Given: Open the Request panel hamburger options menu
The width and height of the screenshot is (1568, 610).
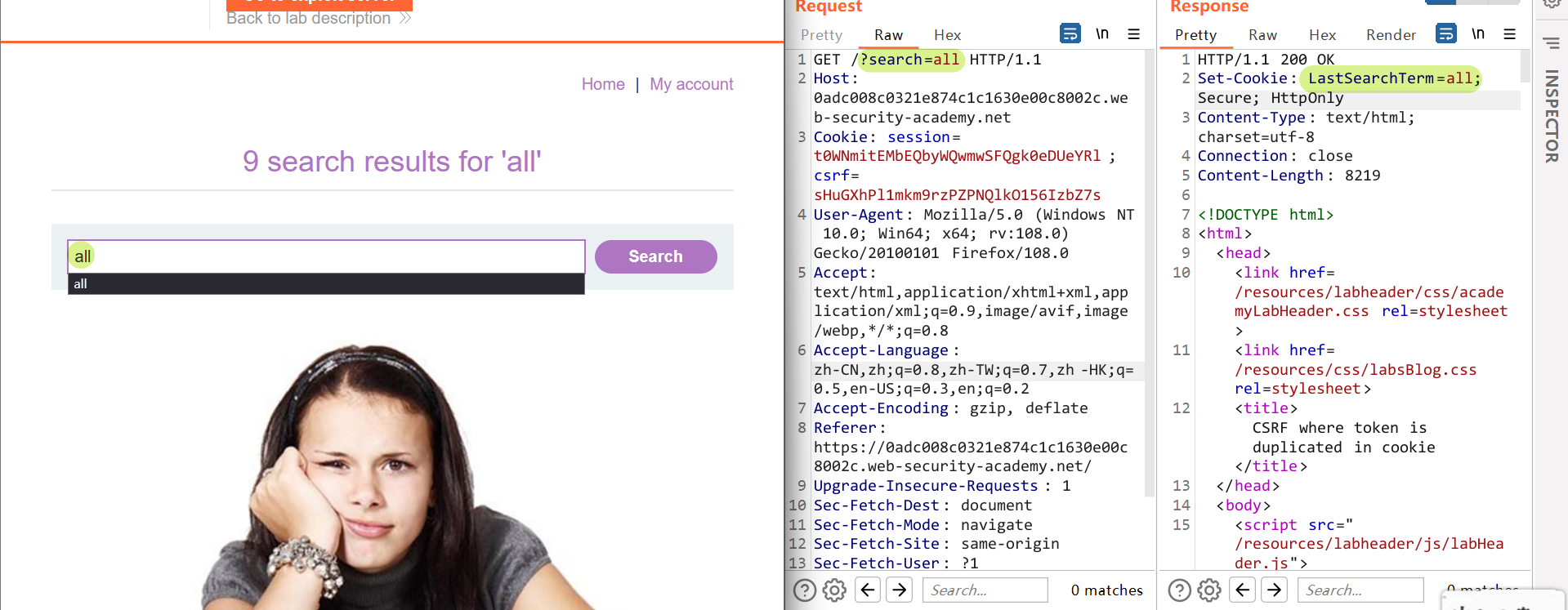Looking at the screenshot, I should (x=1133, y=33).
